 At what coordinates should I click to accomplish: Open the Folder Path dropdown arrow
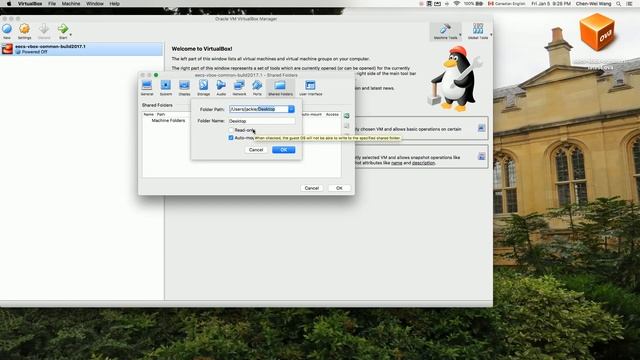[291, 109]
